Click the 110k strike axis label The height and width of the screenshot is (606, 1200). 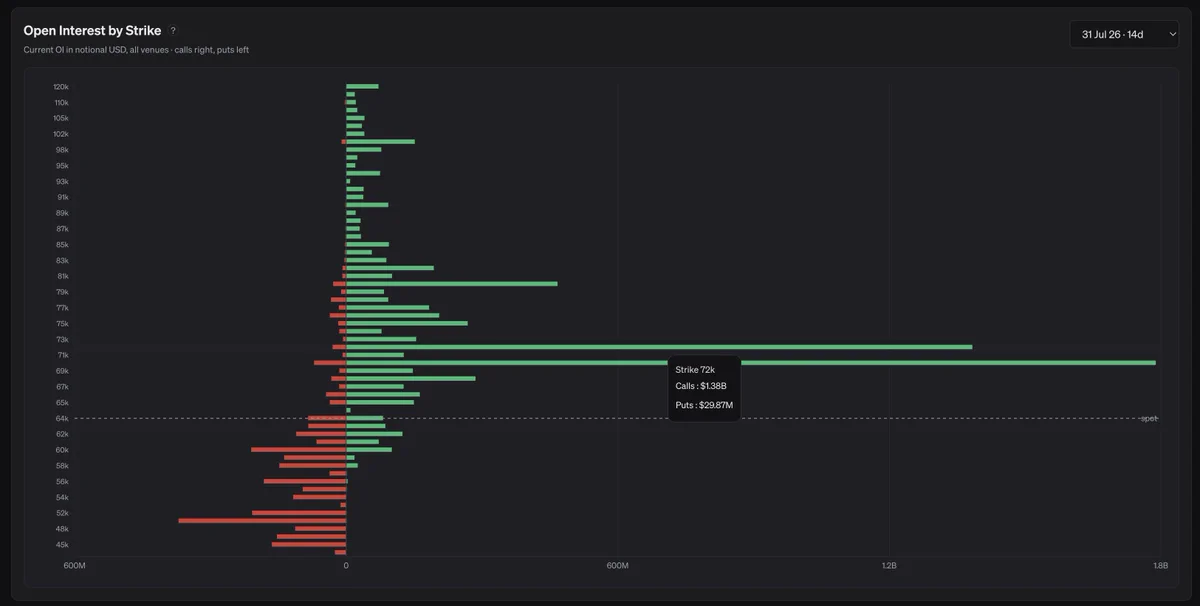click(x=61, y=102)
